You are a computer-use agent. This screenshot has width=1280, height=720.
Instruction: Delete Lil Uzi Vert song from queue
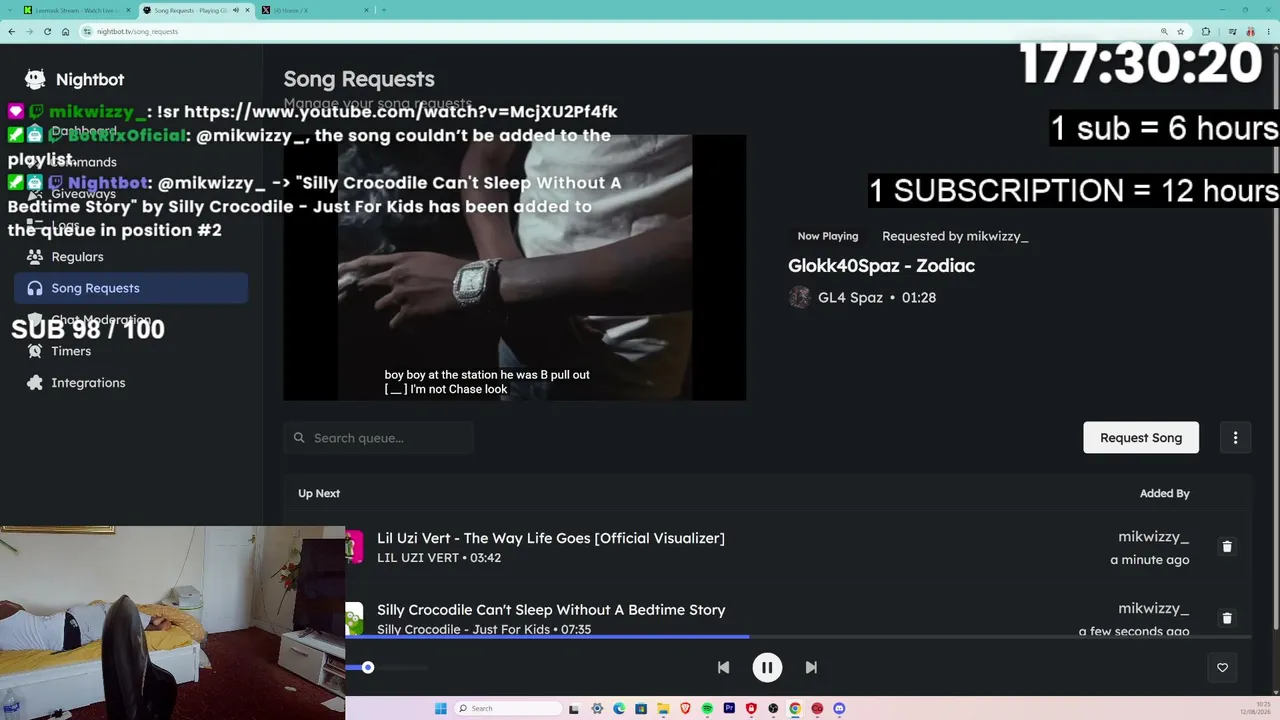[1227, 547]
